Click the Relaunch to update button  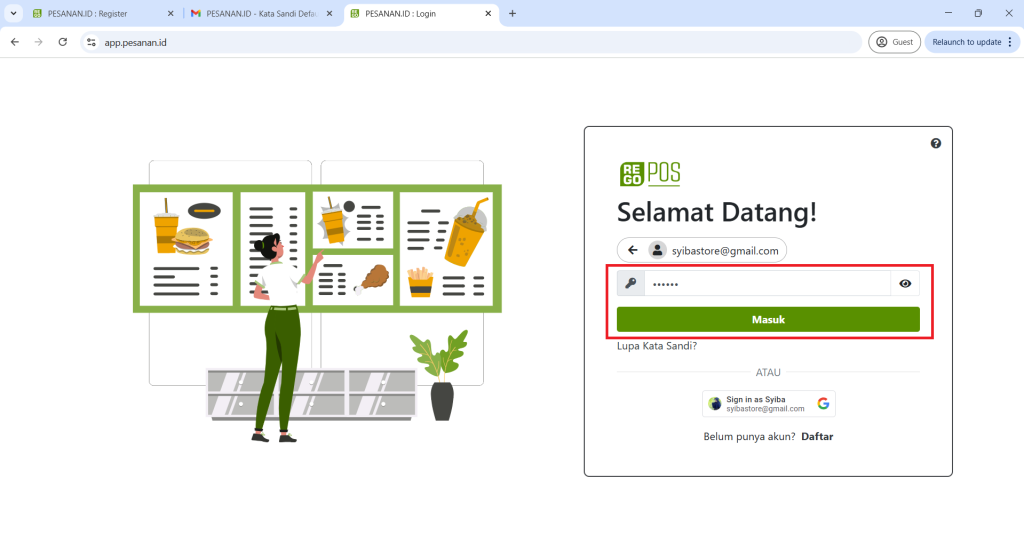pos(966,42)
